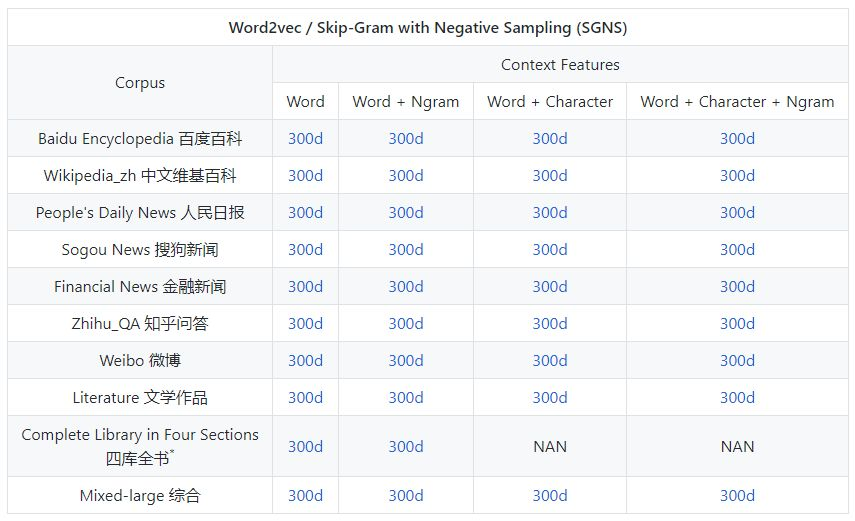Open Literature Word 300d link
Viewport: 855px width, 521px height.
pyautogui.click(x=305, y=398)
